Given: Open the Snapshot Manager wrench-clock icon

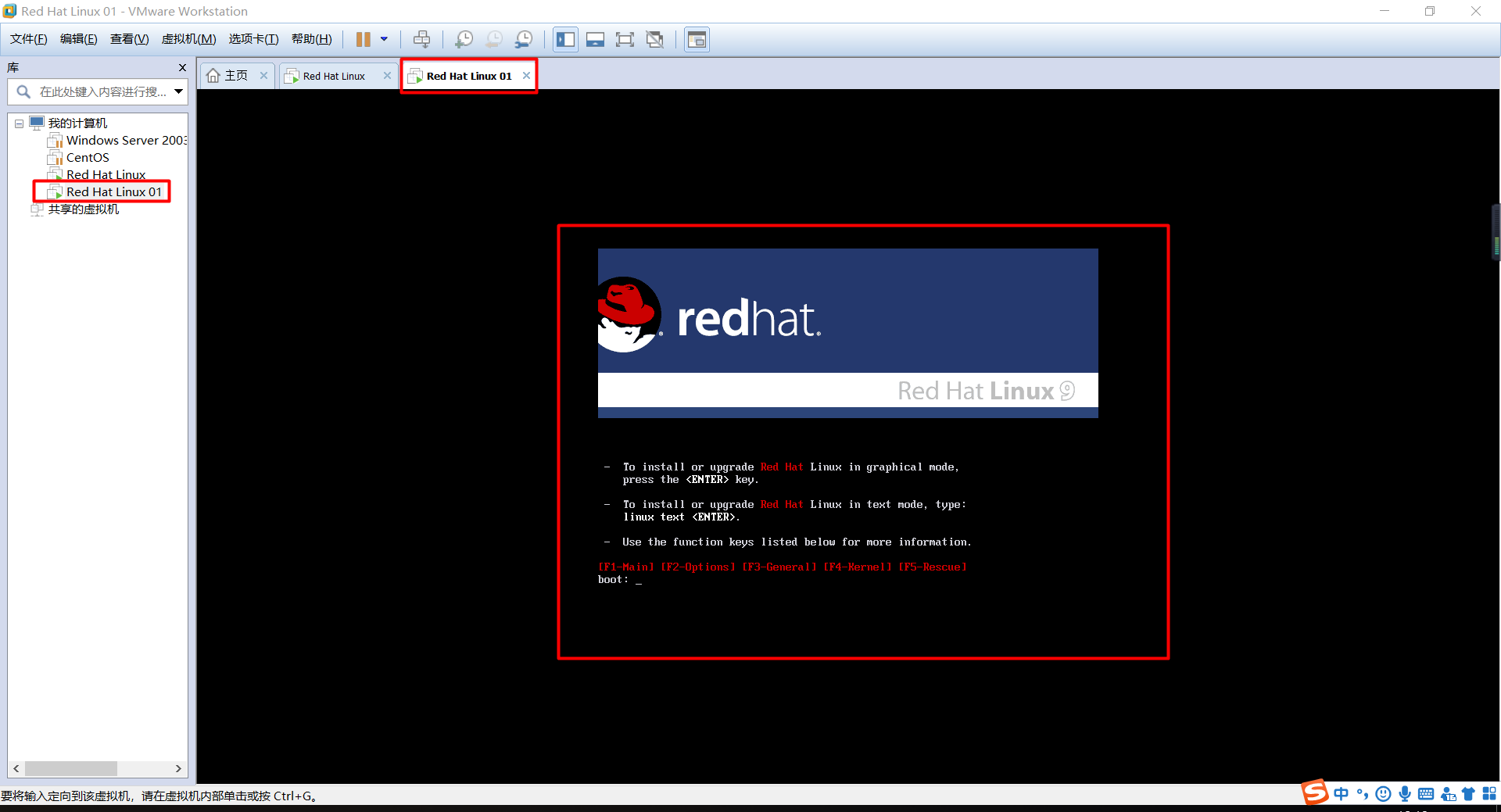Looking at the screenshot, I should click(524, 39).
